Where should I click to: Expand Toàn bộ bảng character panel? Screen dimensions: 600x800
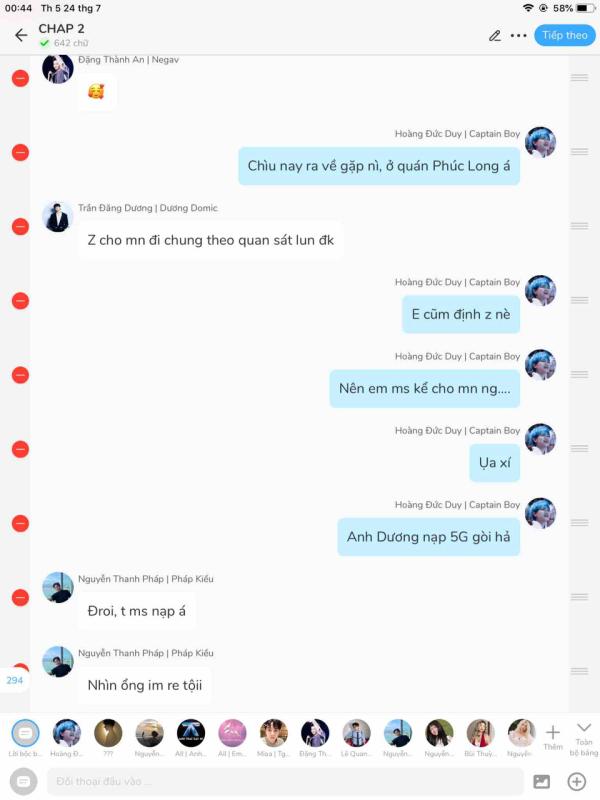584,739
